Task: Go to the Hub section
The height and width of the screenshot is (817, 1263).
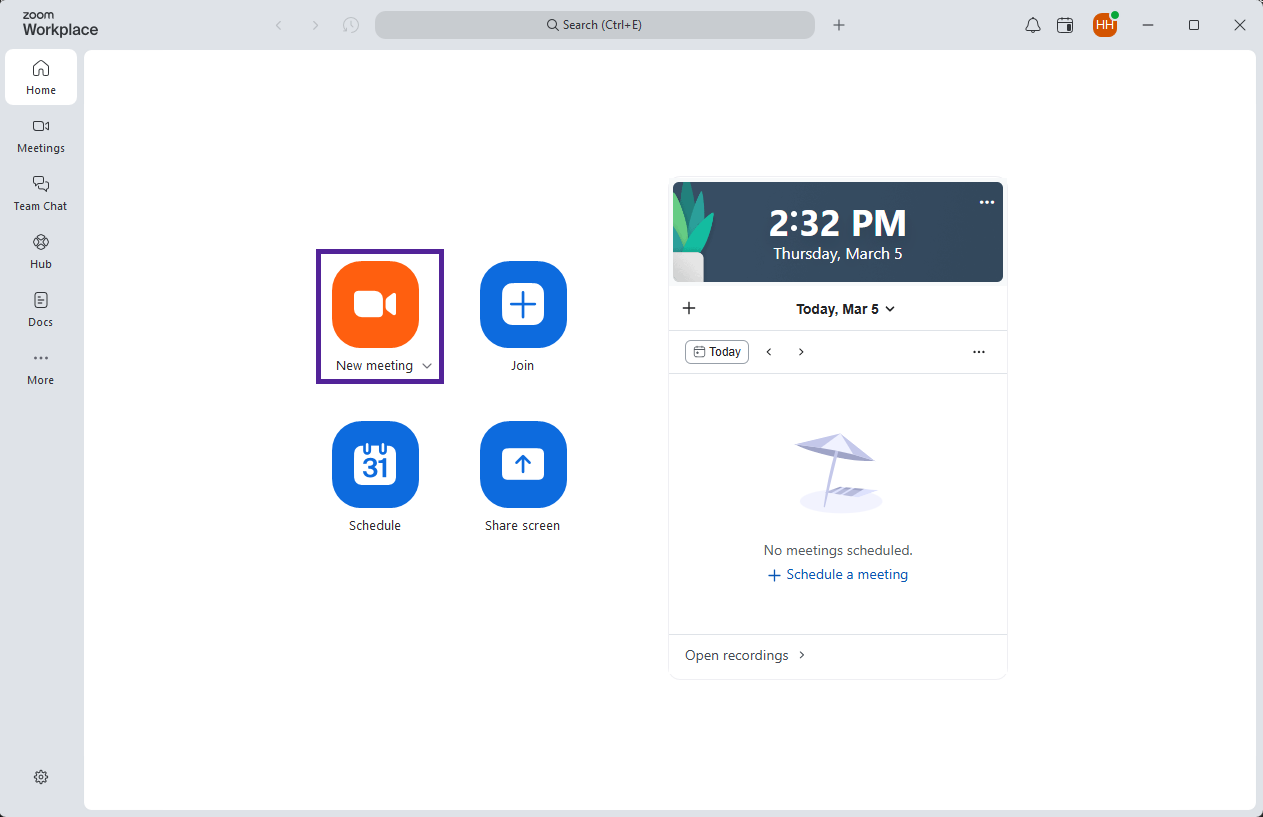Action: coord(40,251)
